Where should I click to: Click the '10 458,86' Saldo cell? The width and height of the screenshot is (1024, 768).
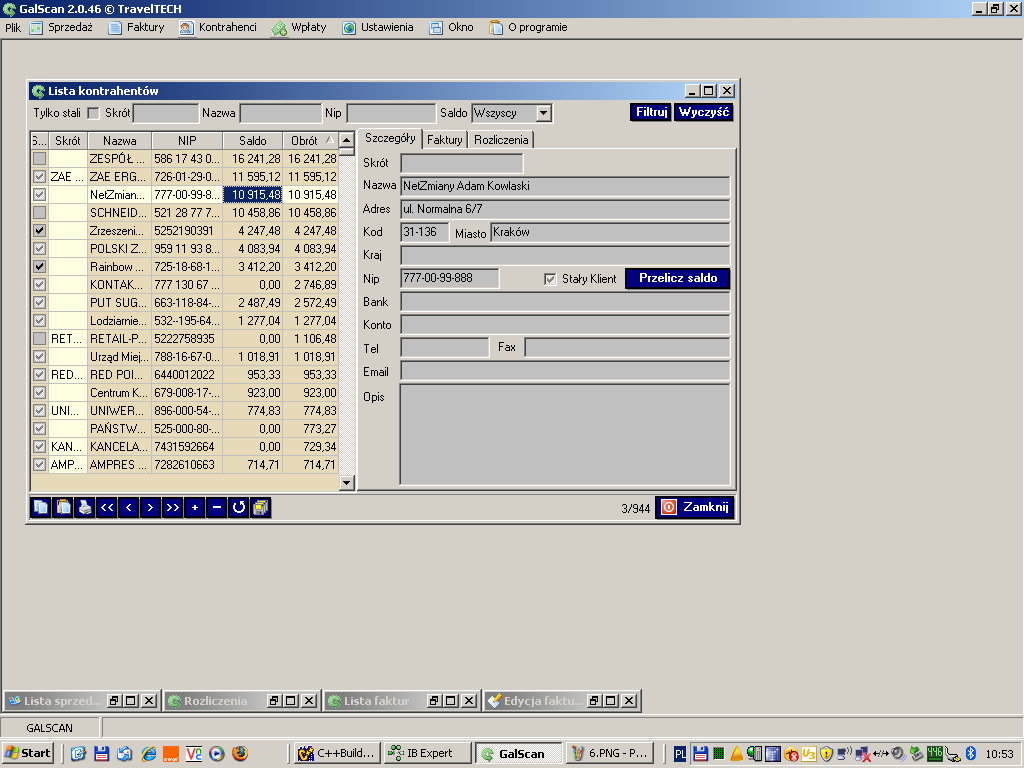(253, 213)
